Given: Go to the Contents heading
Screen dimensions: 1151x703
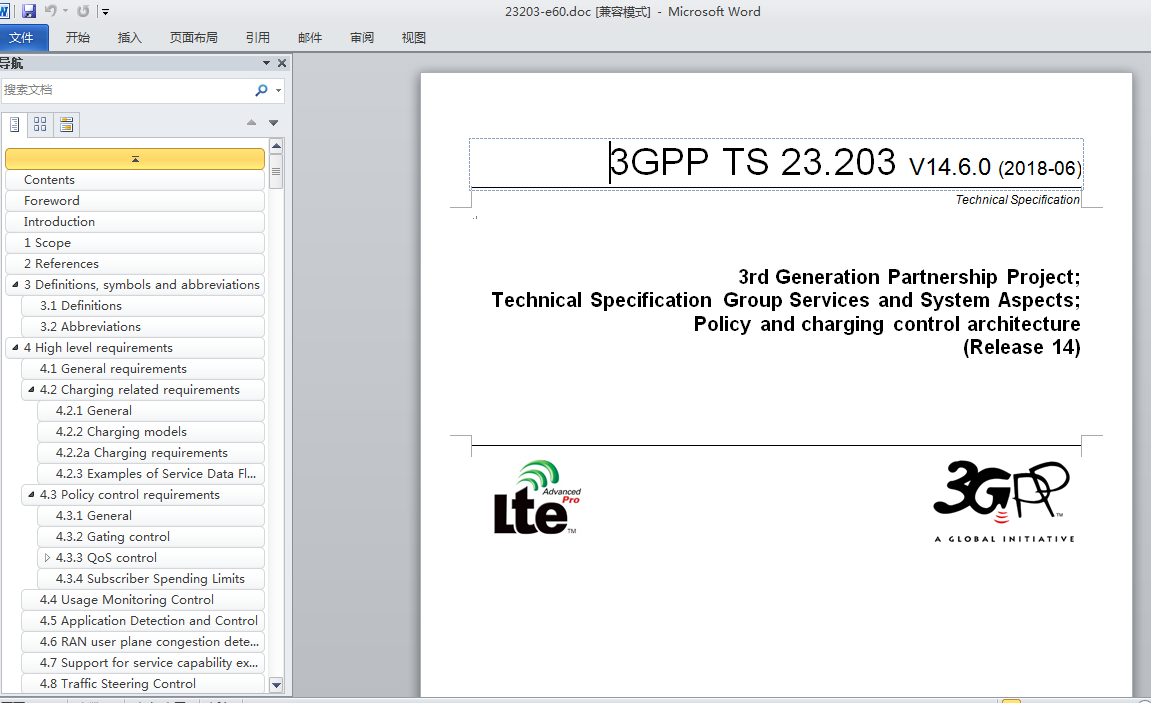Looking at the screenshot, I should [135, 180].
